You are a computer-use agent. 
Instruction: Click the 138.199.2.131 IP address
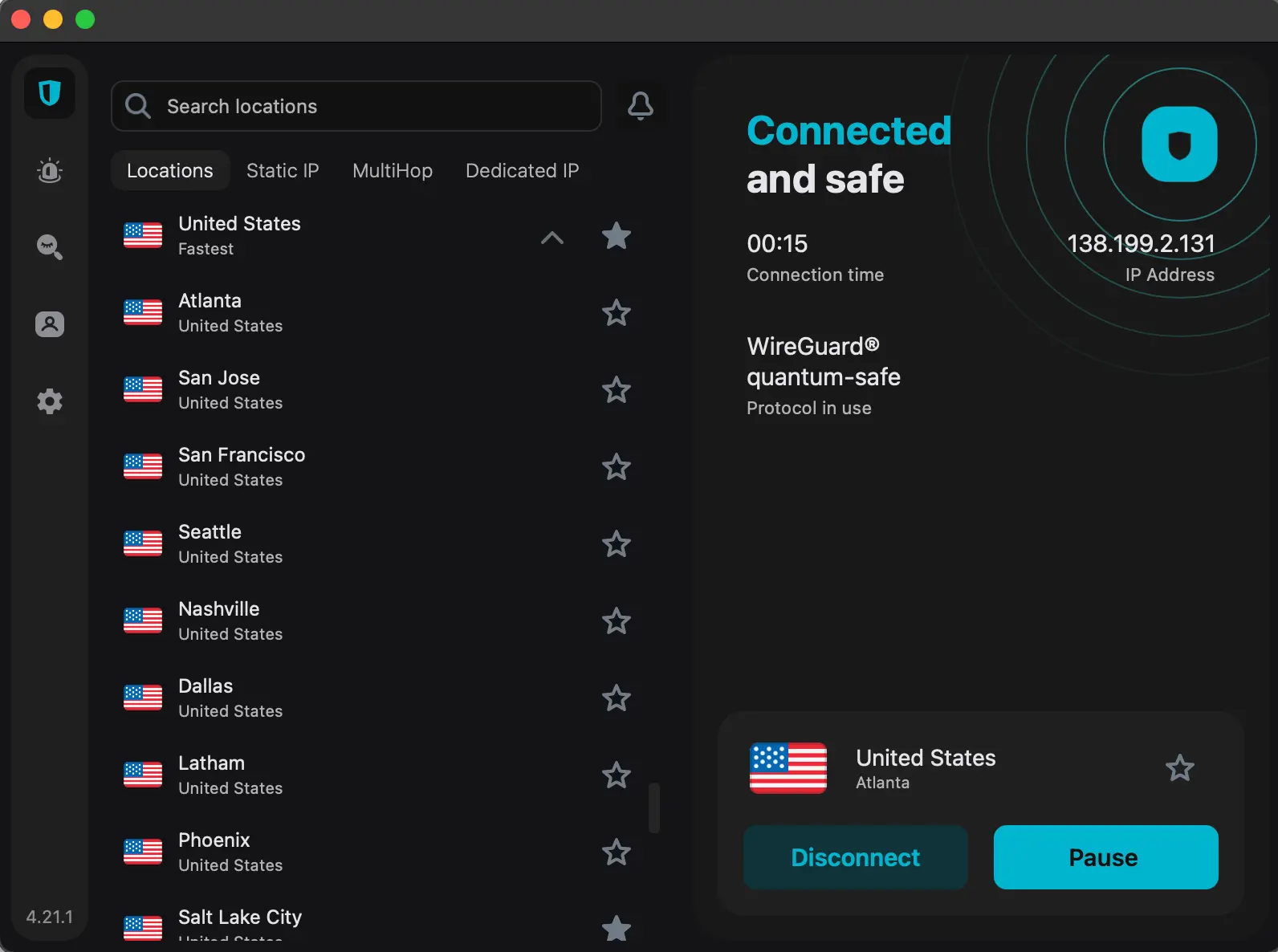pos(1141,243)
